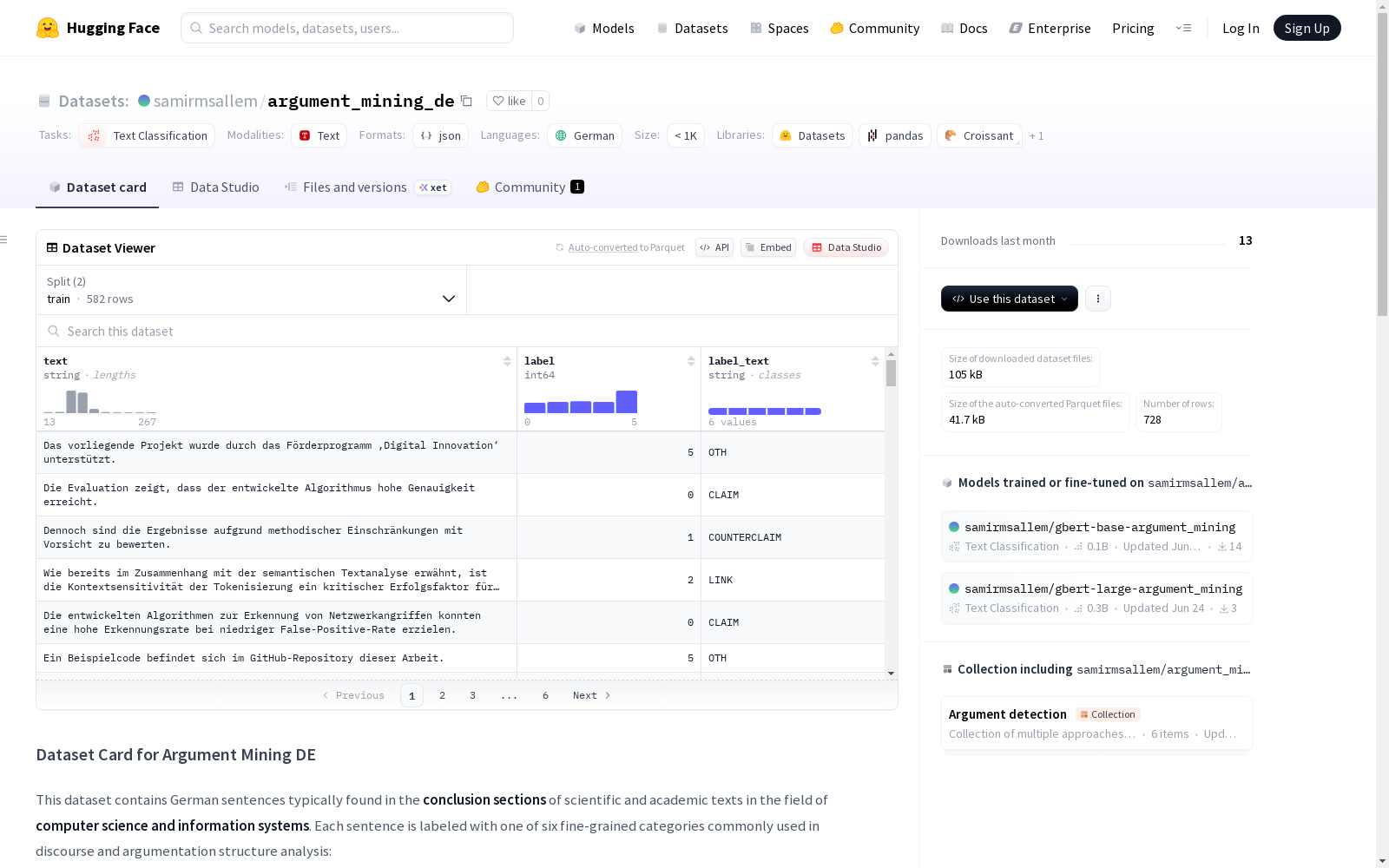This screenshot has height=868, width=1389.
Task: Sort the label column with its sort icon
Action: 691,361
